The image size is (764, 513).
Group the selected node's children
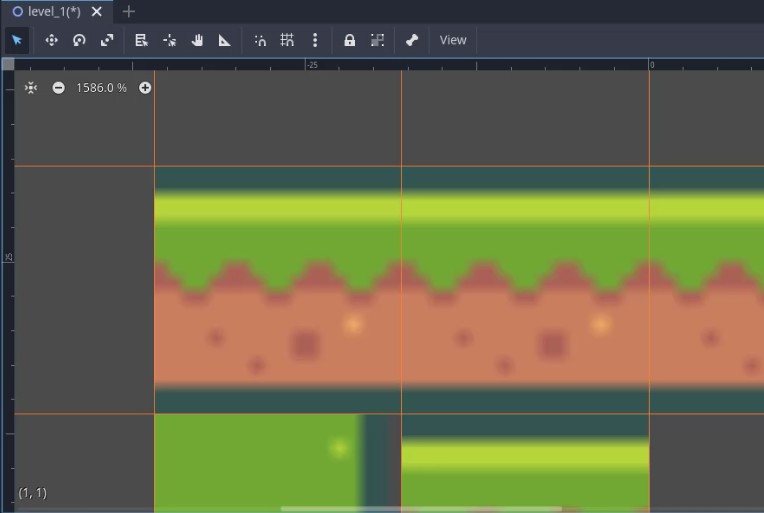click(377, 40)
